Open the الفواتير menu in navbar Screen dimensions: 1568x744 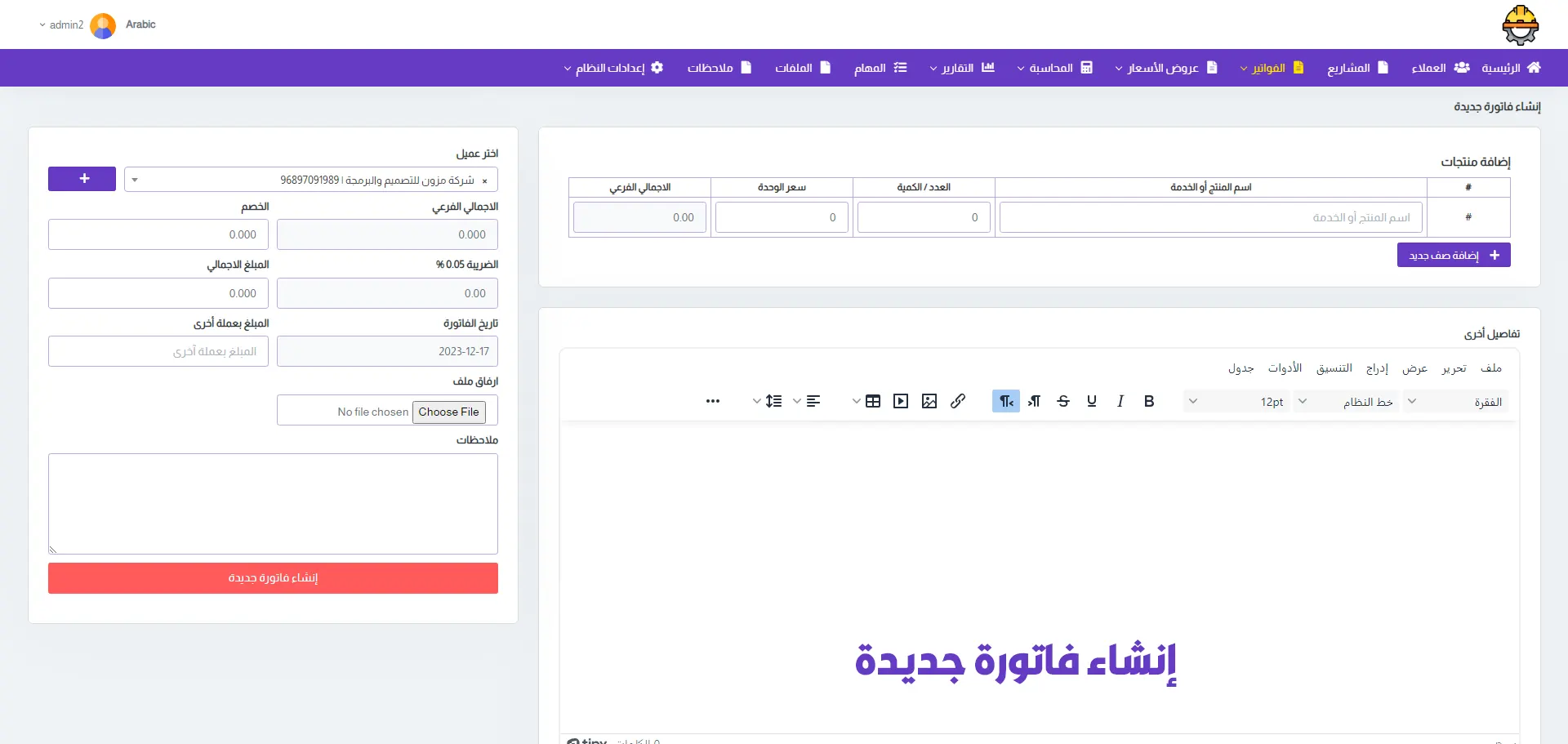(1272, 68)
